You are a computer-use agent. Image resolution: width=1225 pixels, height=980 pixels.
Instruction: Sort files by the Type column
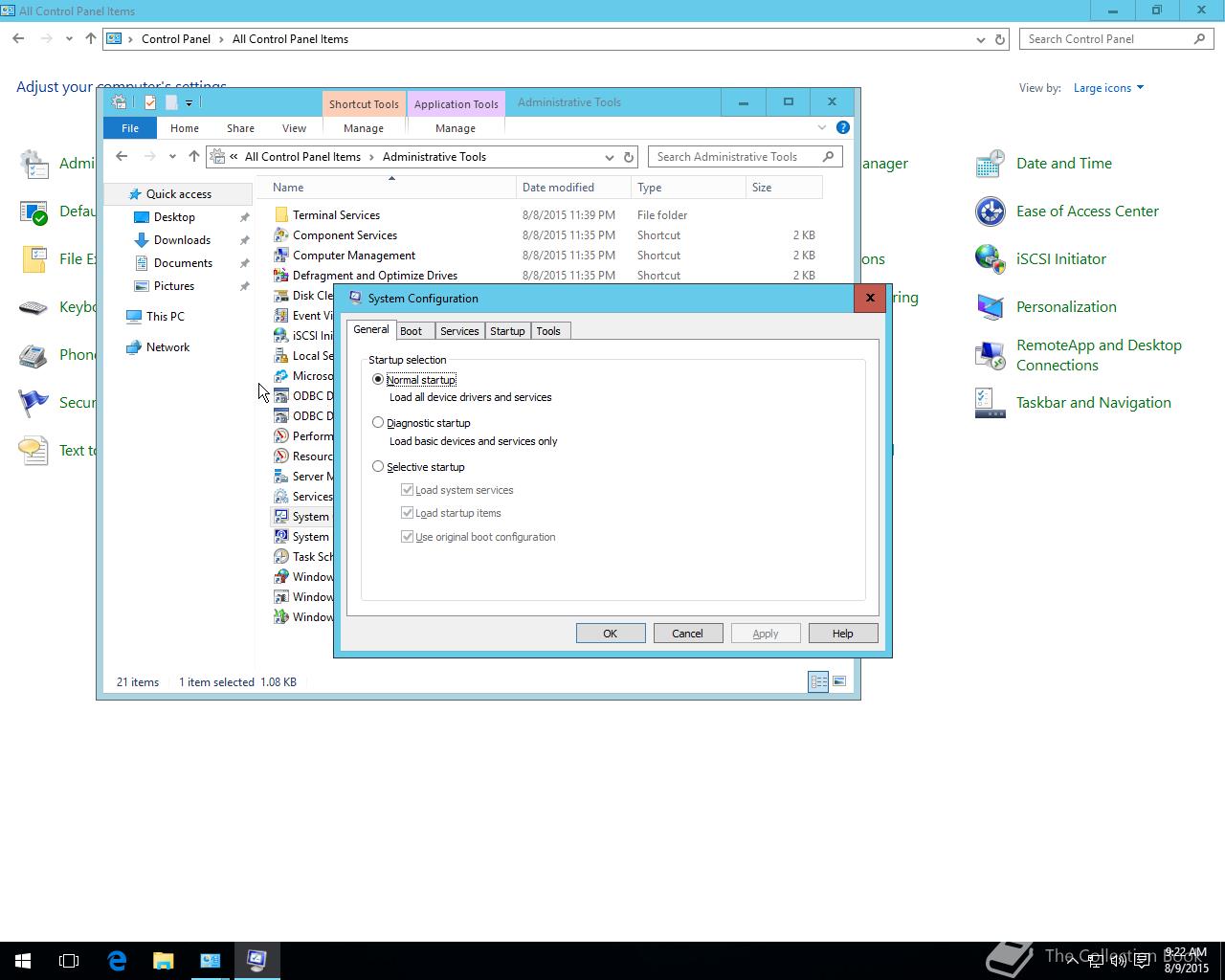tap(688, 188)
